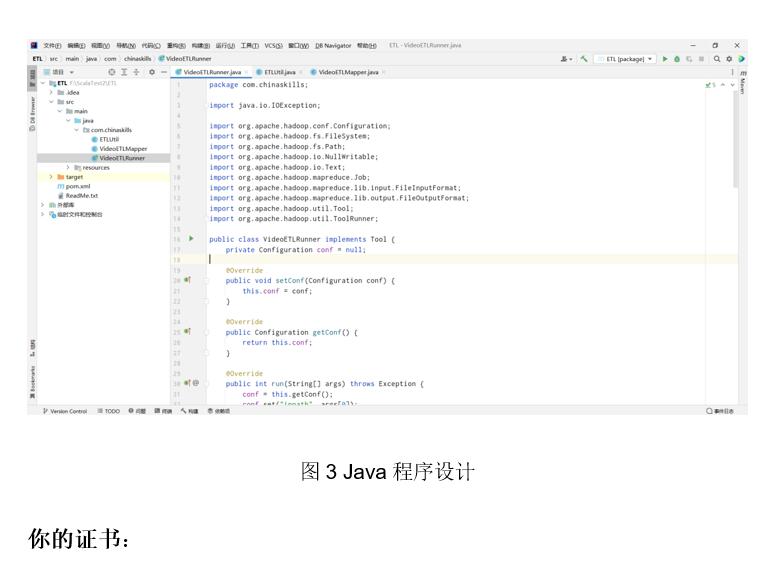Screen dimensions: 772x579
Task: Open Search Everywhere magnifier icon
Action: pos(716,59)
